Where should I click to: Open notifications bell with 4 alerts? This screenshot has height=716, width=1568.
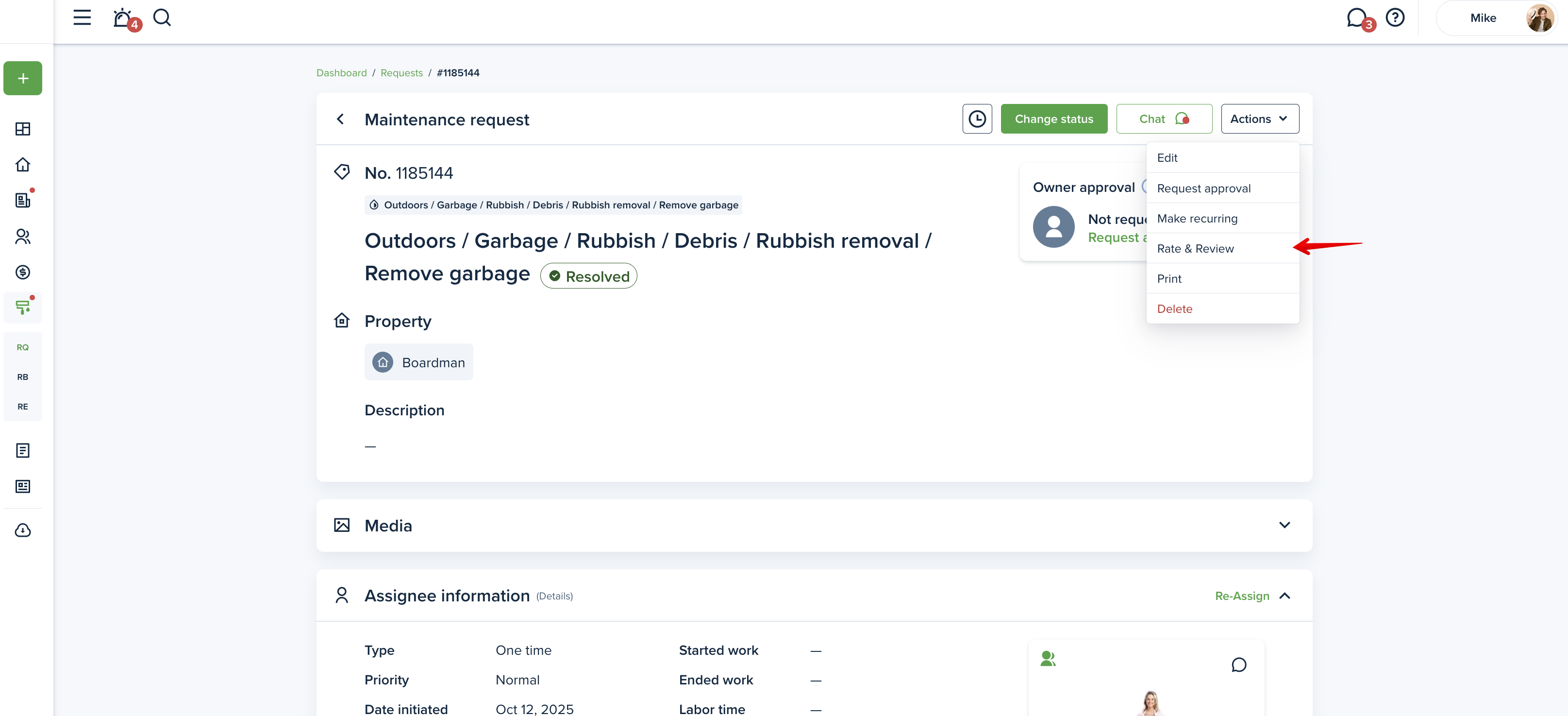coord(123,17)
